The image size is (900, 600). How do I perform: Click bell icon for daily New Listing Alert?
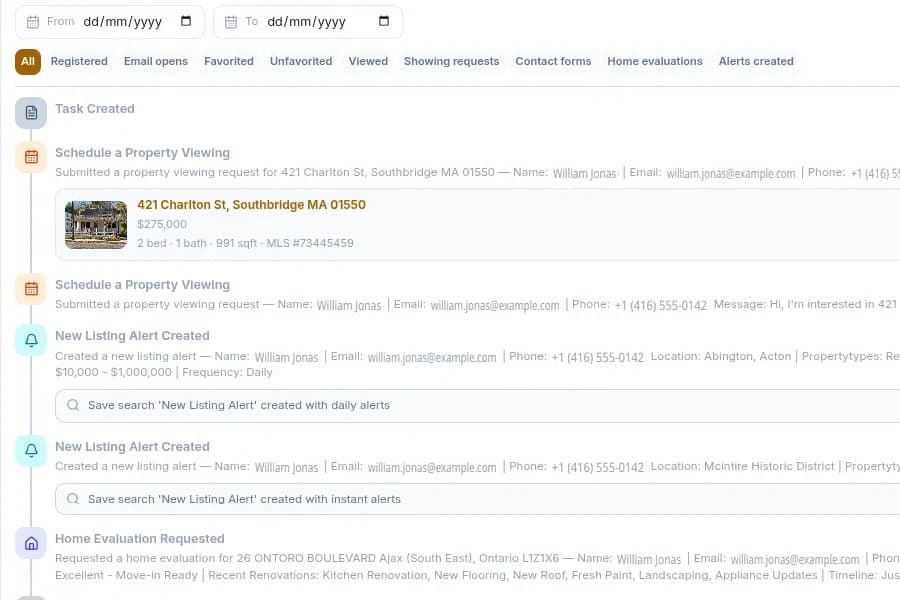[x=31, y=340]
